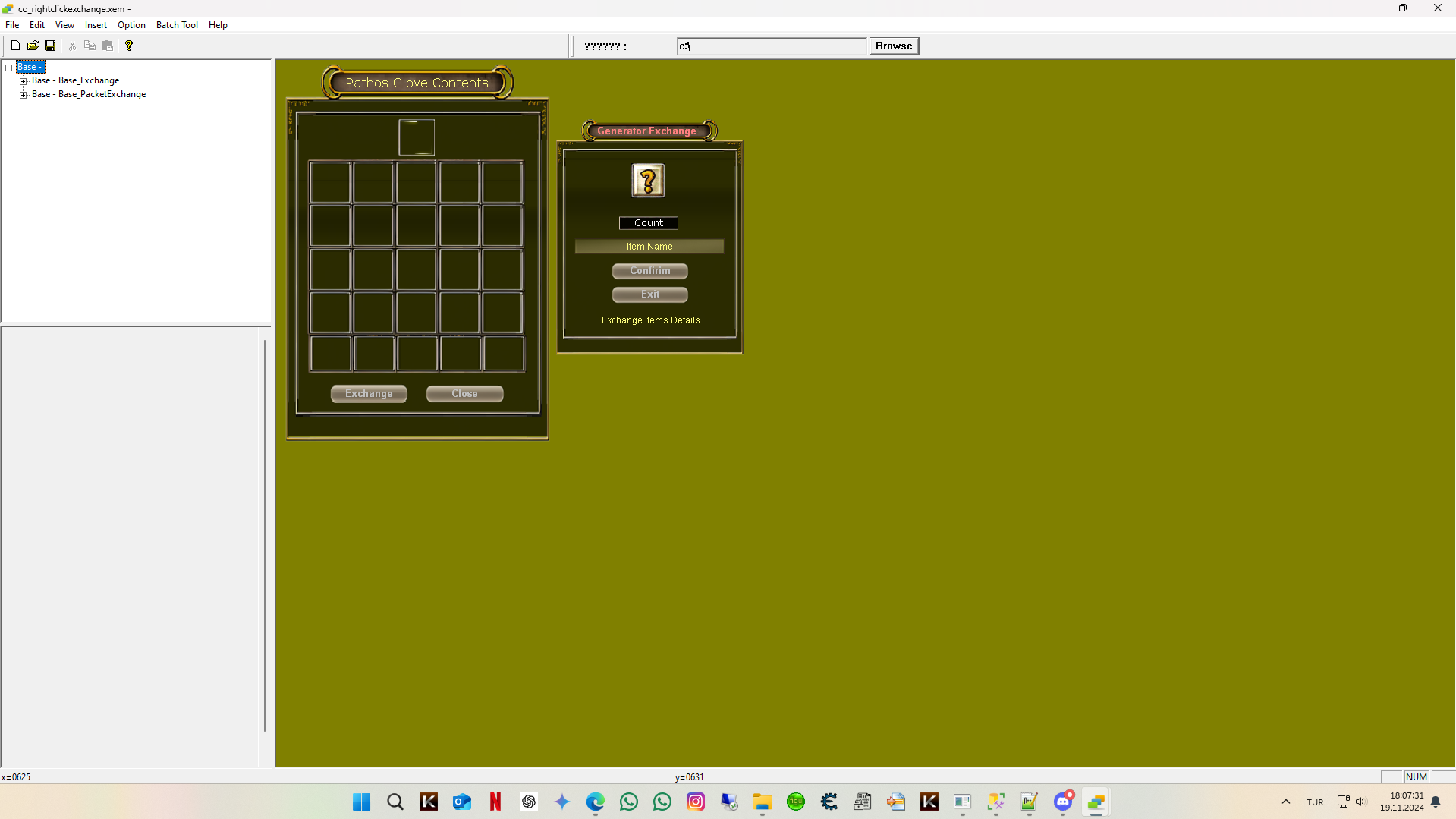Expand the Base - Base_PacketExchange node
This screenshot has width=1456, height=819.
click(x=24, y=94)
